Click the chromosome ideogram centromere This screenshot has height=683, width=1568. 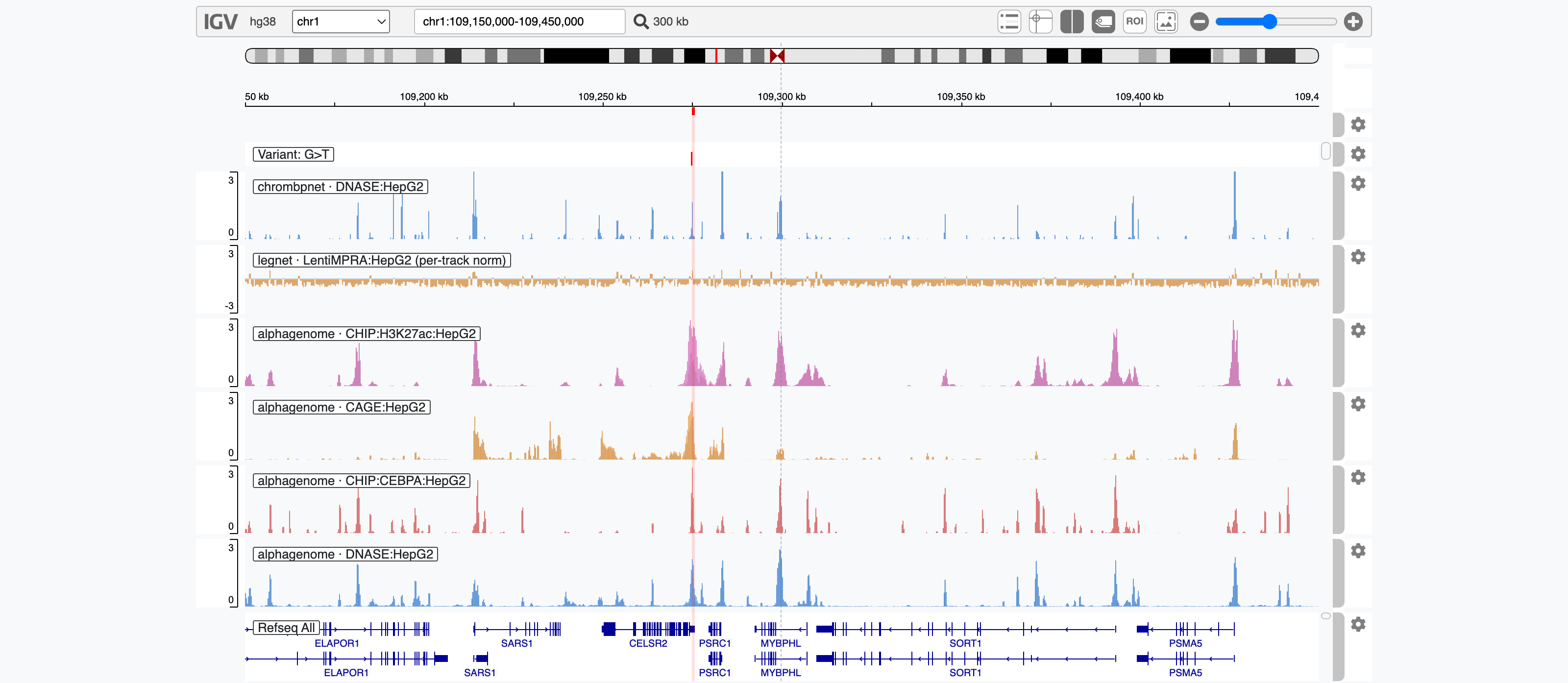pyautogui.click(x=777, y=56)
